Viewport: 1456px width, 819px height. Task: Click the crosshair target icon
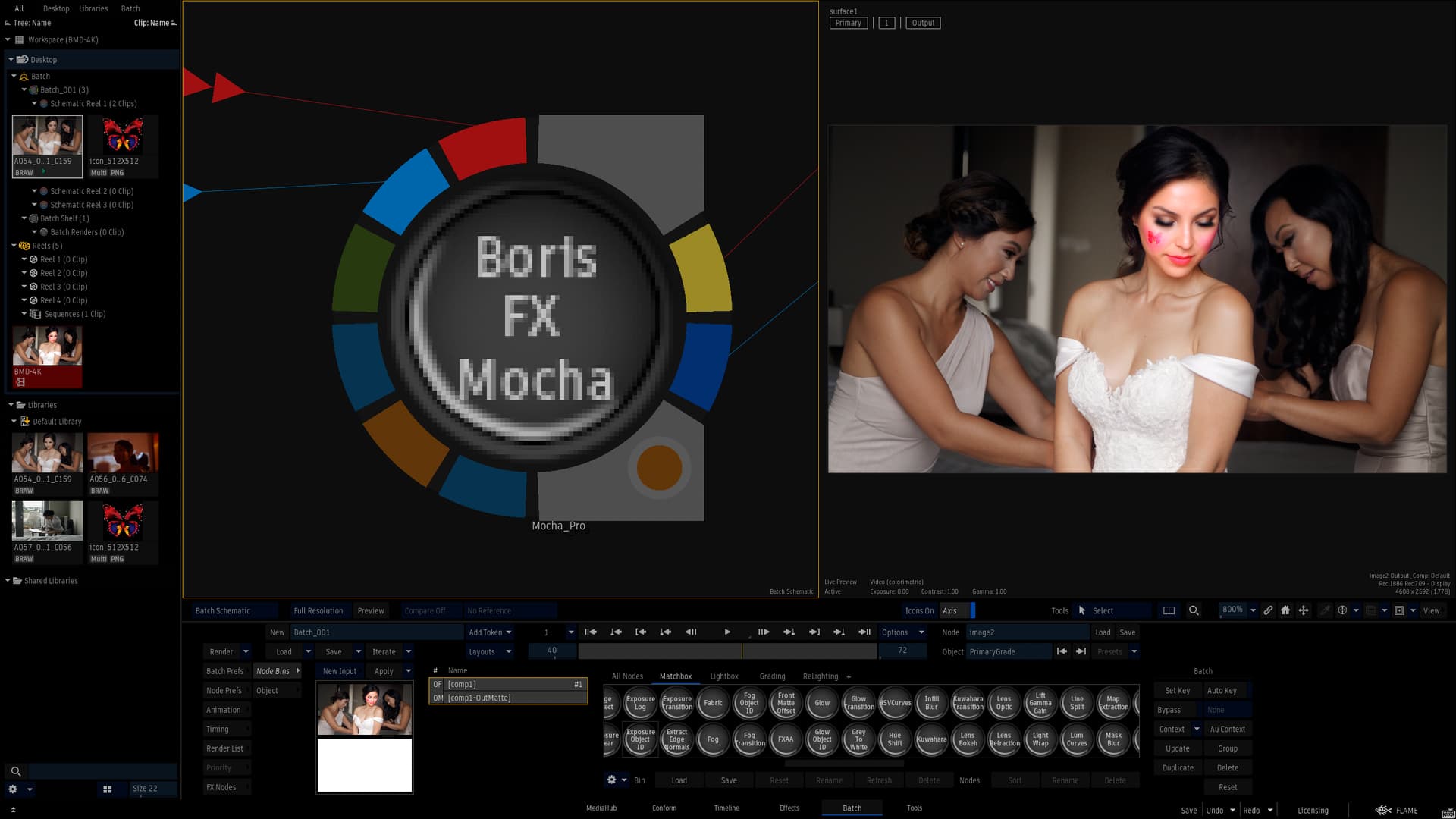1342,610
